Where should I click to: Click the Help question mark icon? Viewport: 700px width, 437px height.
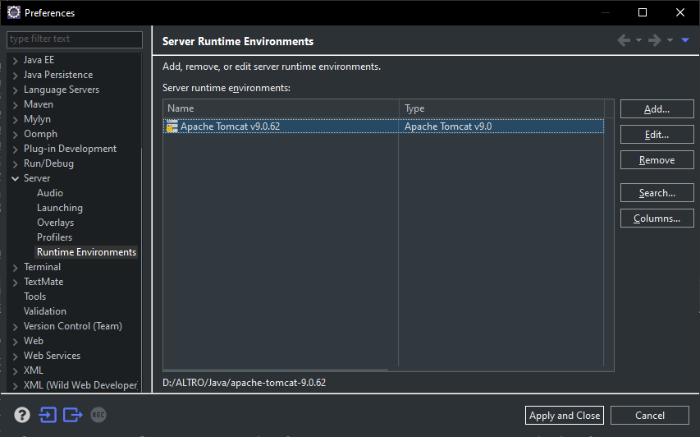(x=22, y=414)
